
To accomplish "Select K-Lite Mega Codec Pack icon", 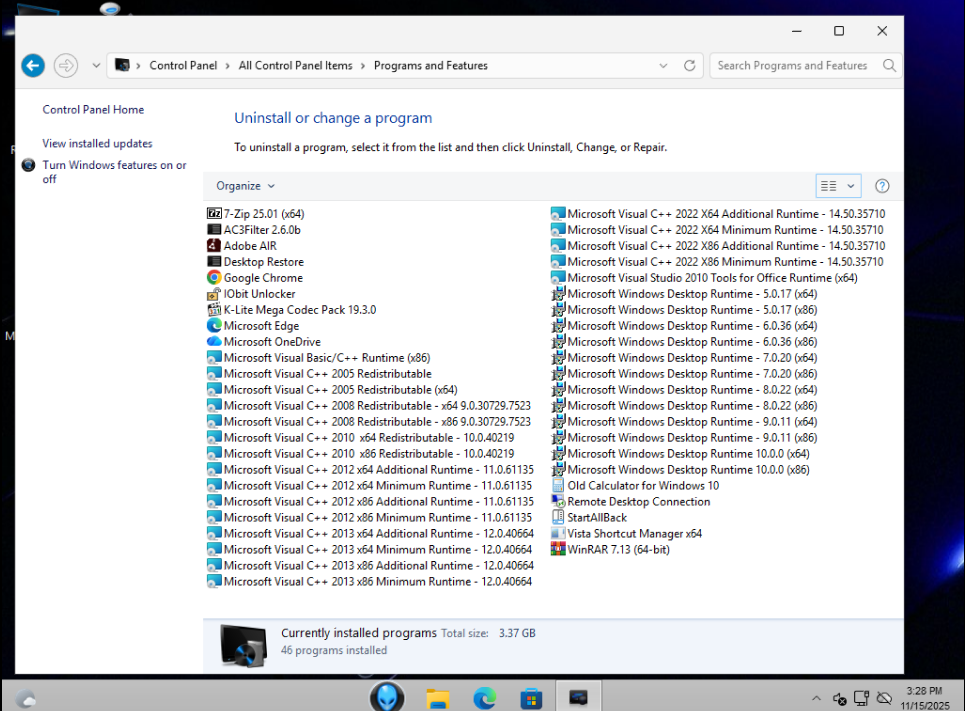I will pyautogui.click(x=214, y=310).
